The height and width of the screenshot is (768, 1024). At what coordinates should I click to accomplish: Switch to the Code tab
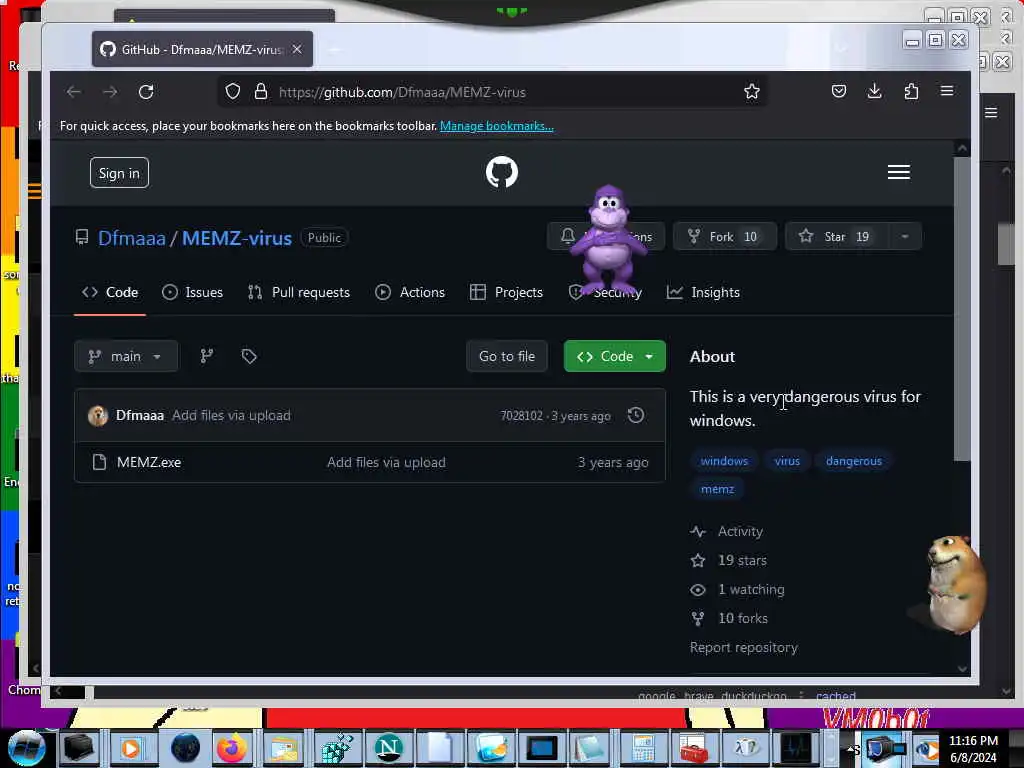110,293
